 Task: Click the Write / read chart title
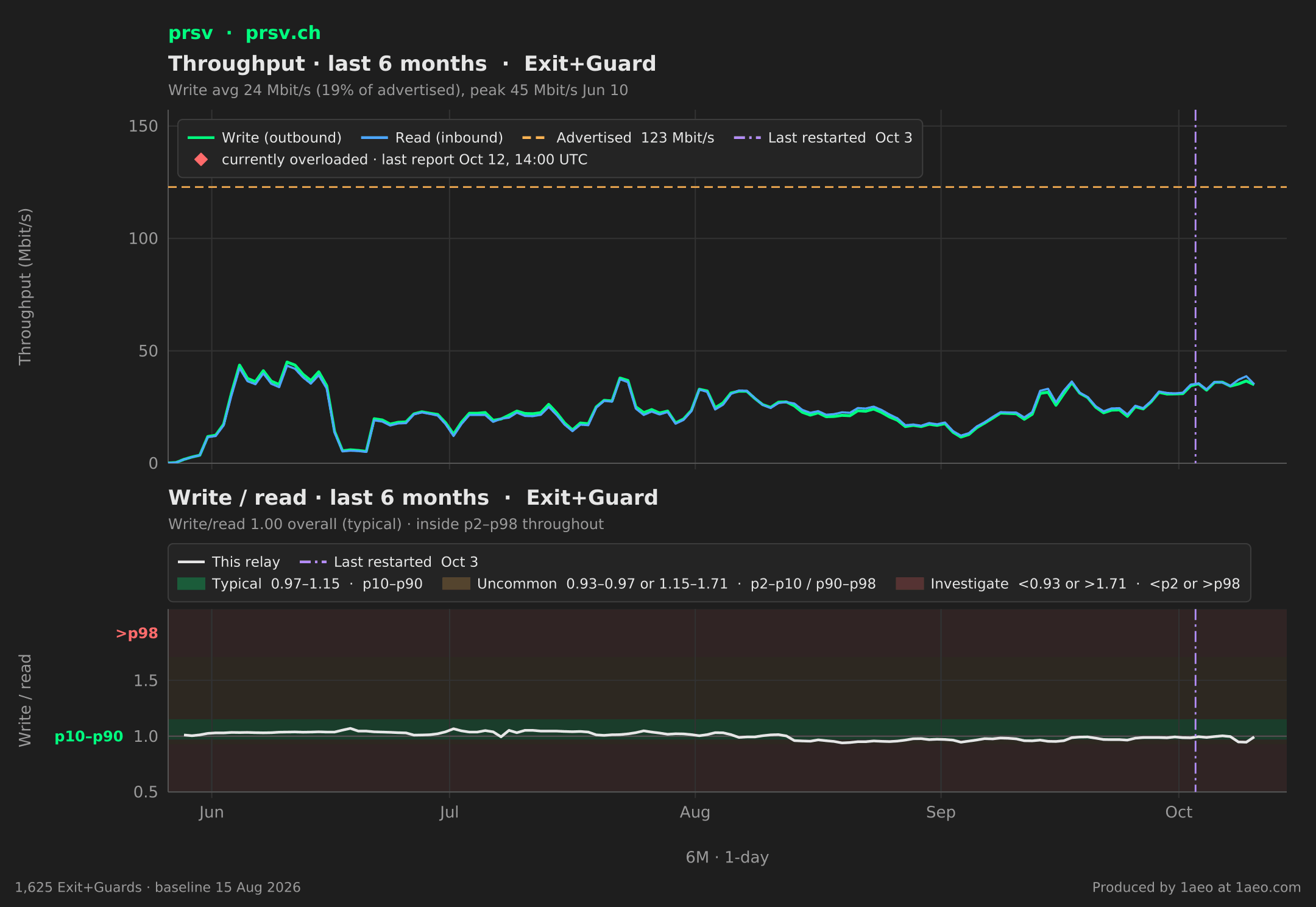click(x=413, y=498)
